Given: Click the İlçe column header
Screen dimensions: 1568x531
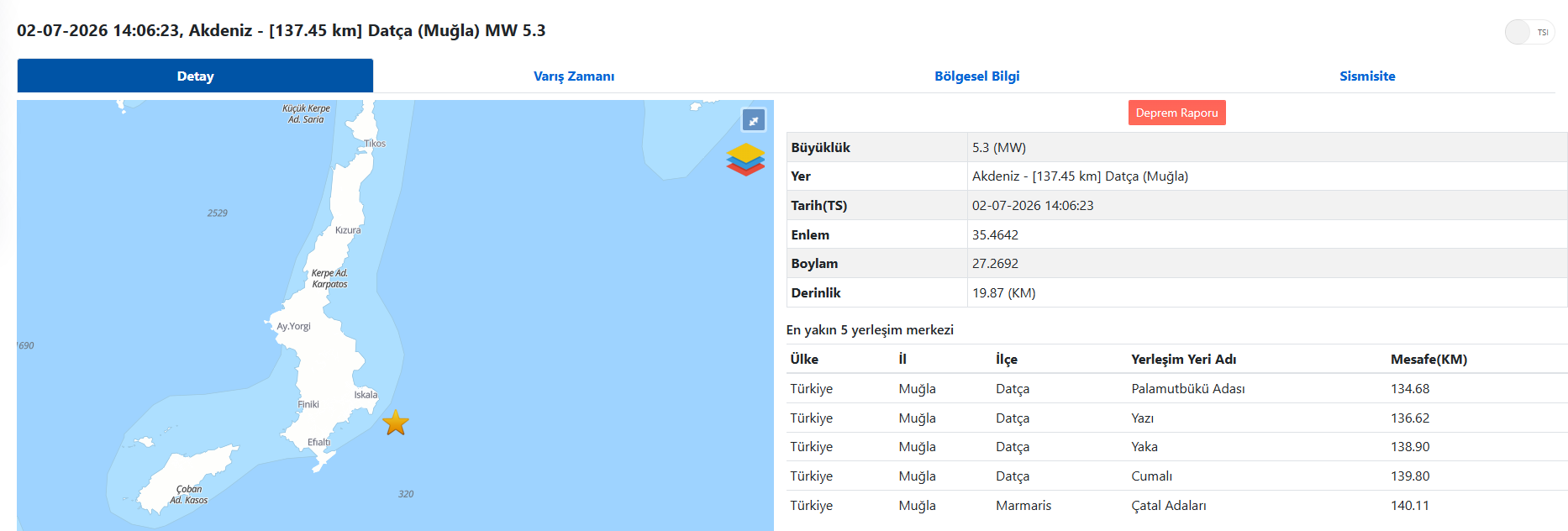Looking at the screenshot, I should (x=1007, y=359).
